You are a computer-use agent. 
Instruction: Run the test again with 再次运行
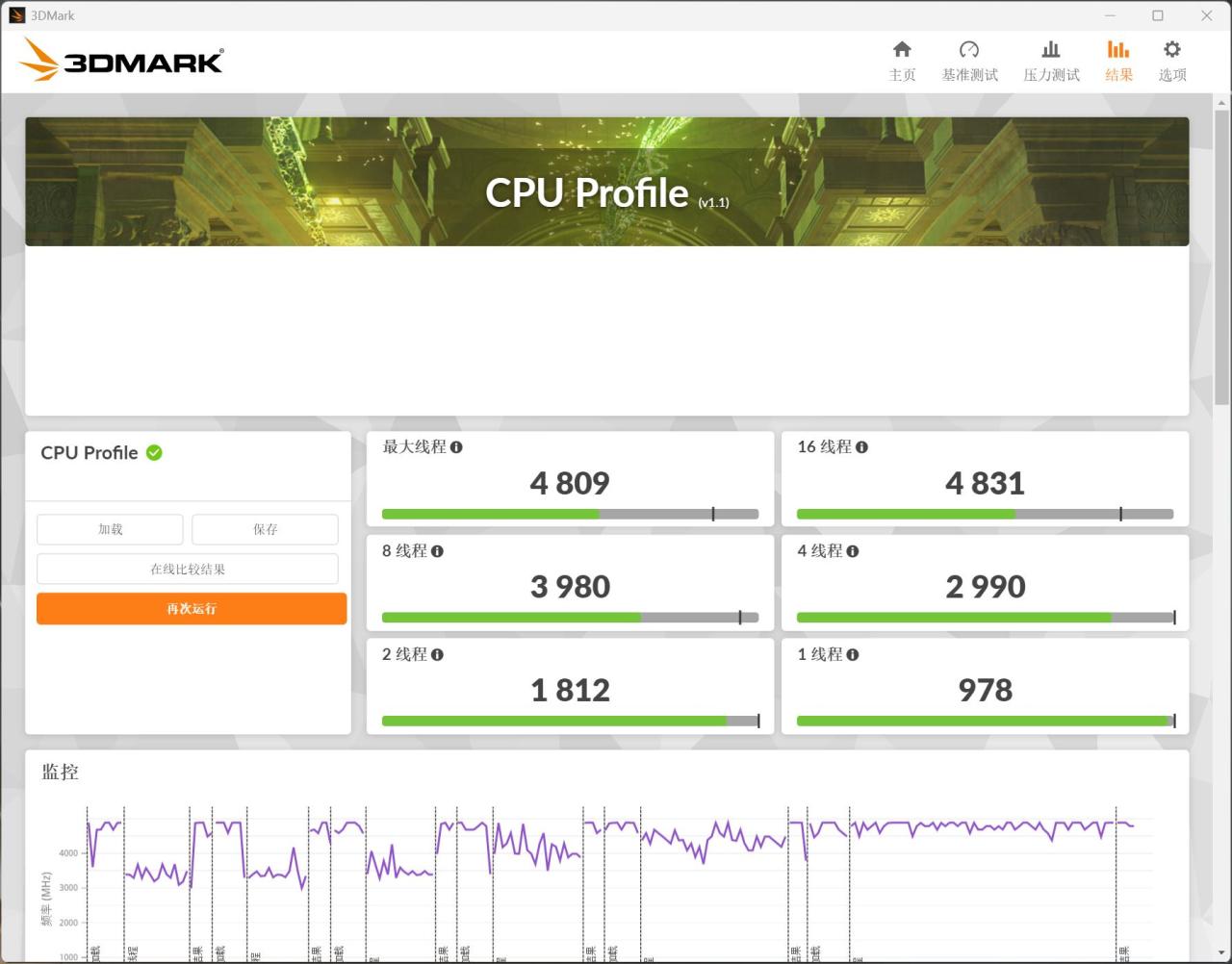point(192,608)
